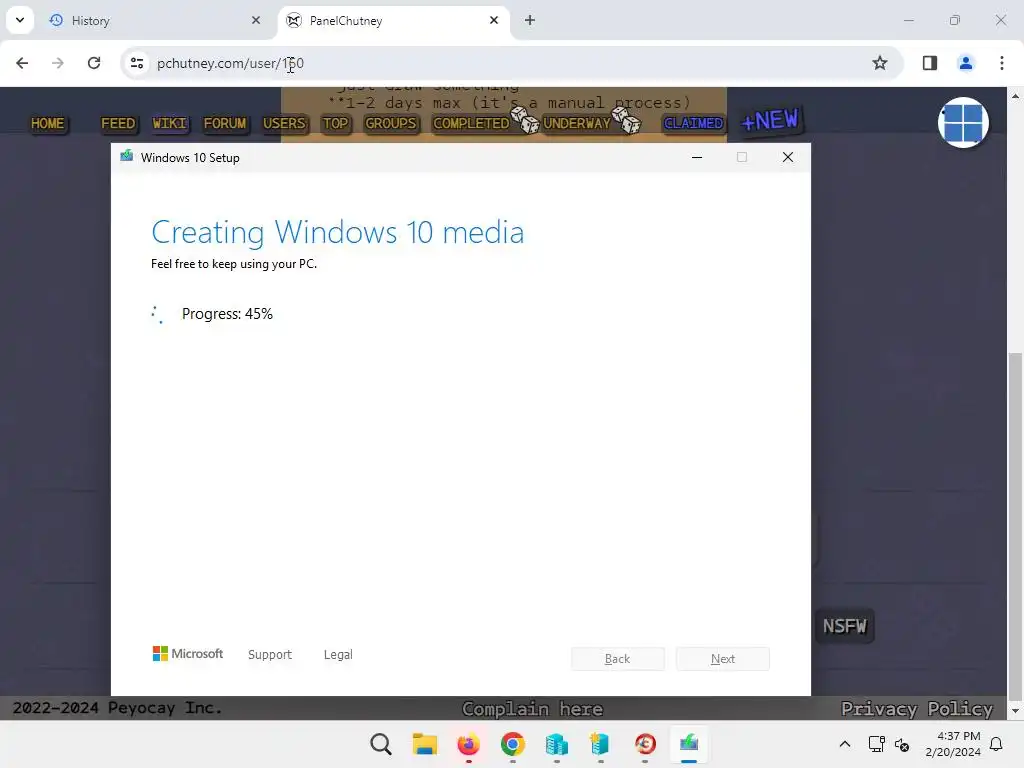
Task: Open the network status tray icon
Action: [x=876, y=744]
